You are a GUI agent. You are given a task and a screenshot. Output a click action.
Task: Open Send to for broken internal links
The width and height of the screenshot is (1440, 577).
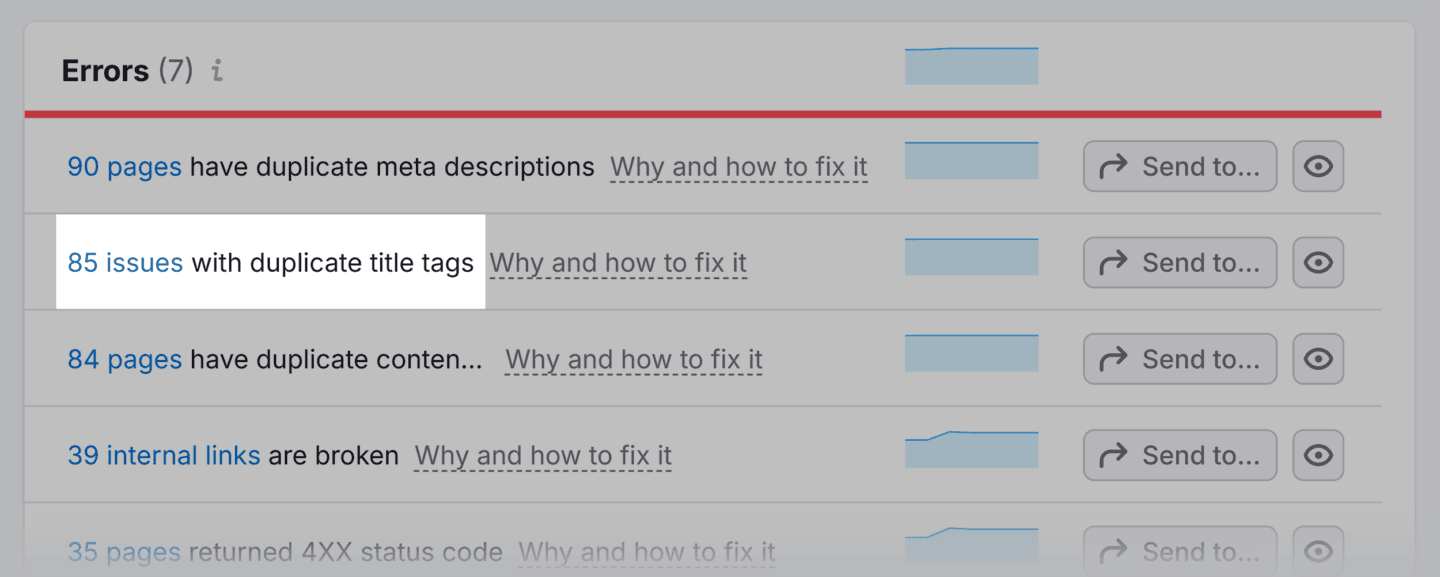tap(1180, 455)
